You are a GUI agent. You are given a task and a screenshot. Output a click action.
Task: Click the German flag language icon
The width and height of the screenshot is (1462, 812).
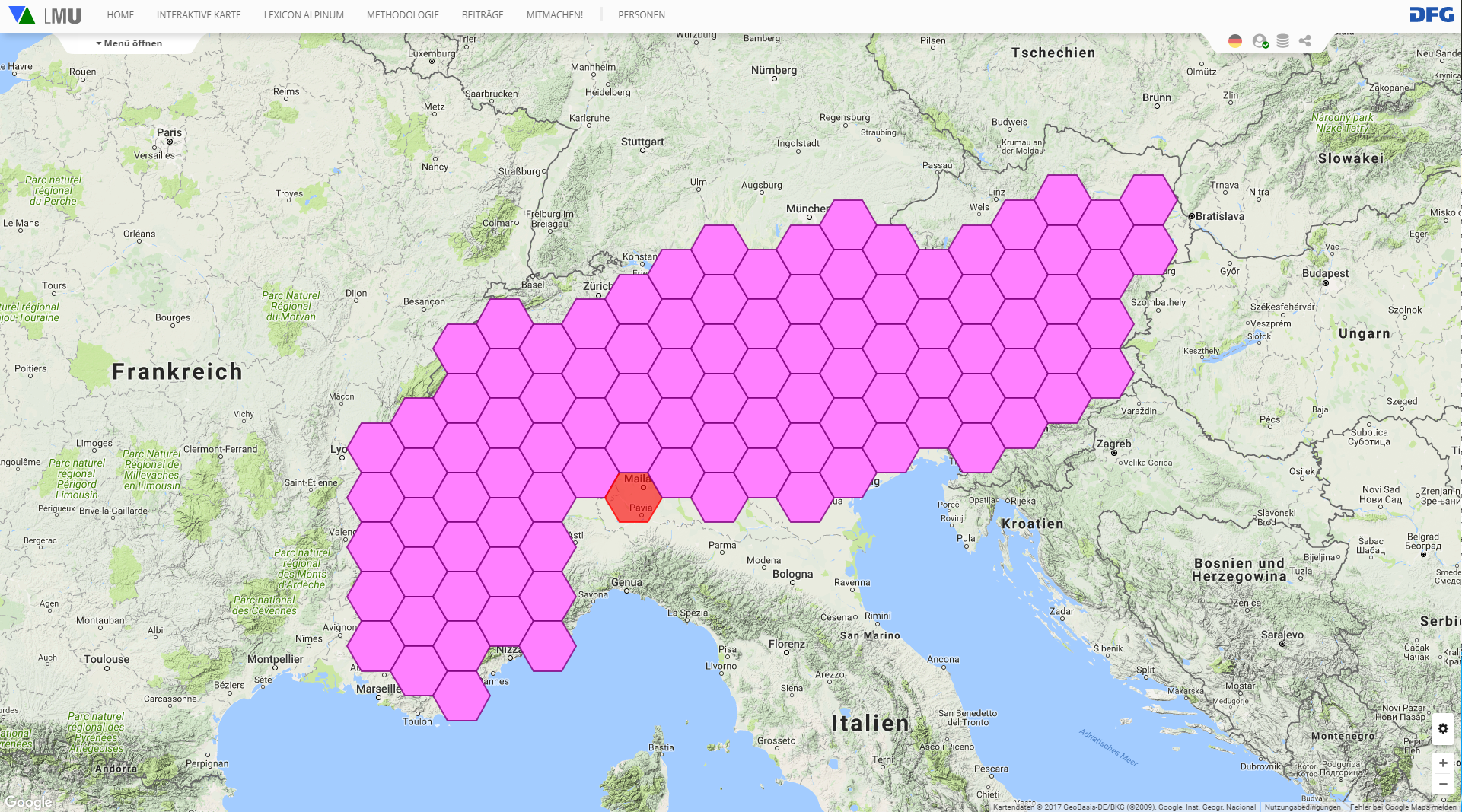1234,41
